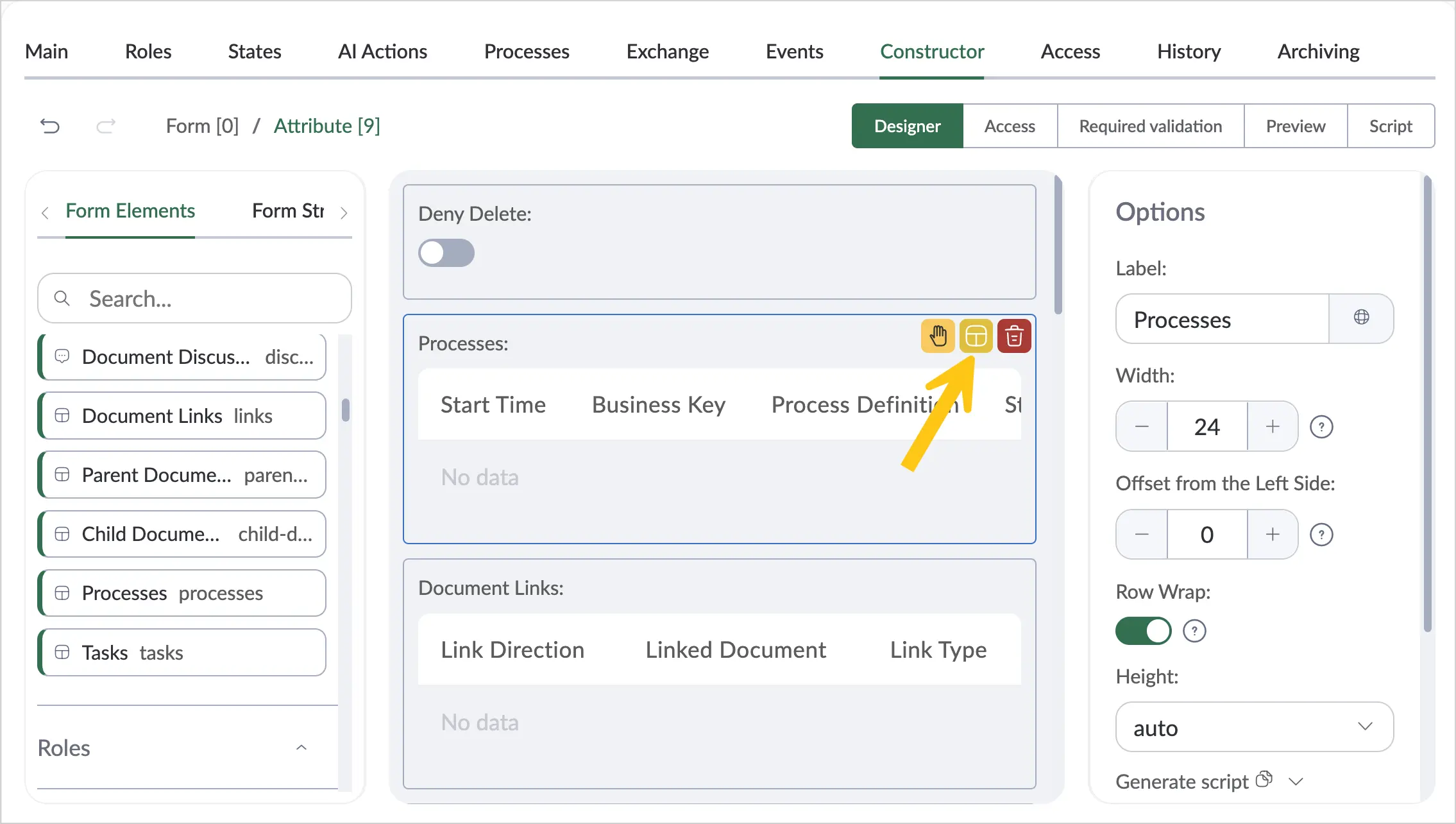Click the table icon of Tasks element
This screenshot has width=1456, height=824.
tap(62, 652)
